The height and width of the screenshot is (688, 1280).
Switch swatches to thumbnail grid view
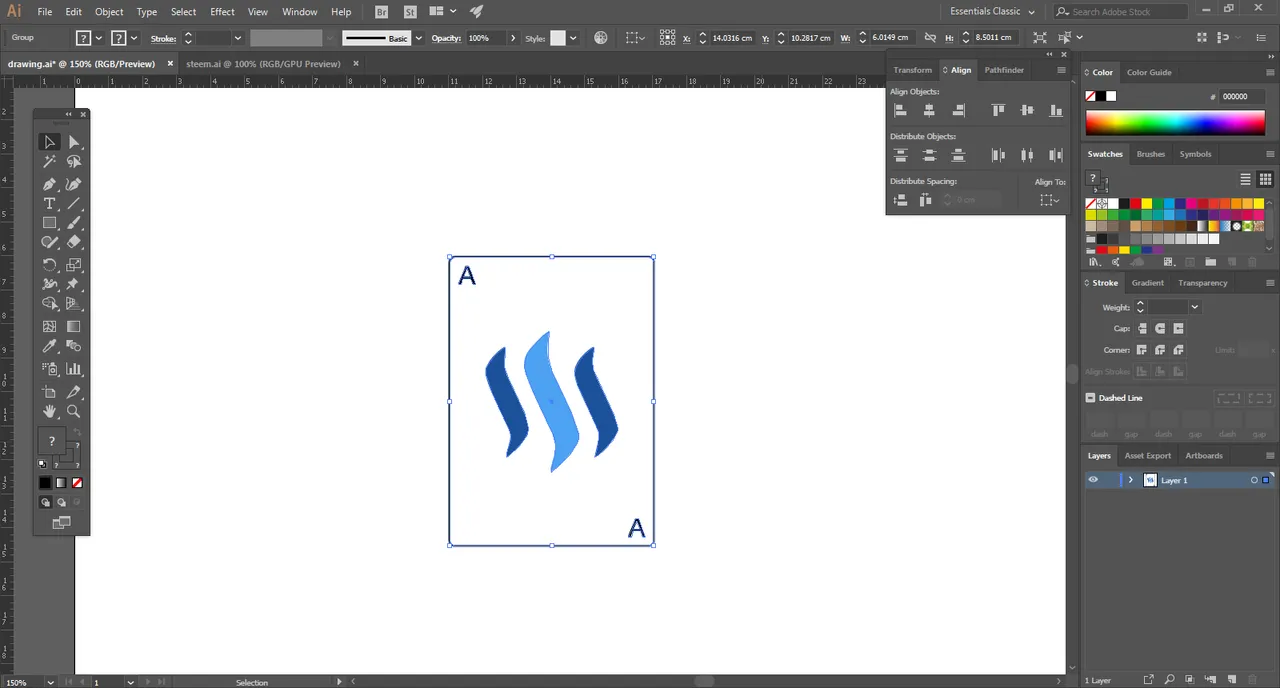[x=1265, y=179]
